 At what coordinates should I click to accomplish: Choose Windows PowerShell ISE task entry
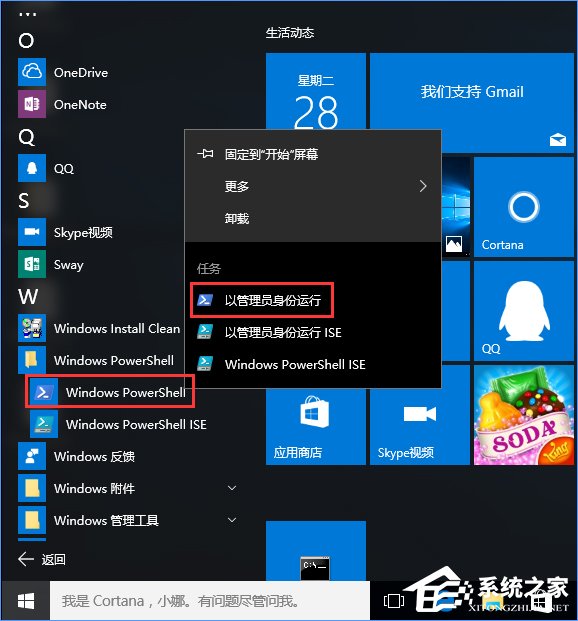click(313, 364)
